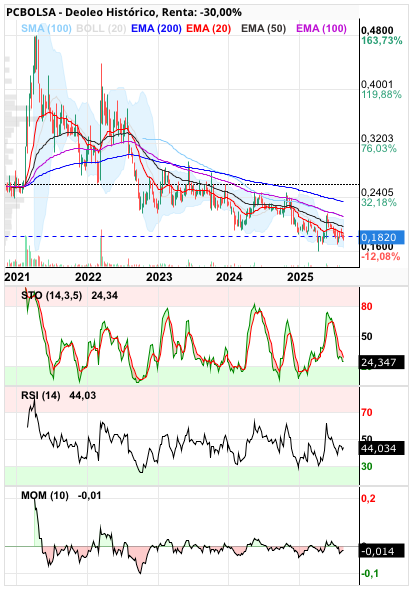Select the 2023 year label on time axis

click(x=159, y=277)
